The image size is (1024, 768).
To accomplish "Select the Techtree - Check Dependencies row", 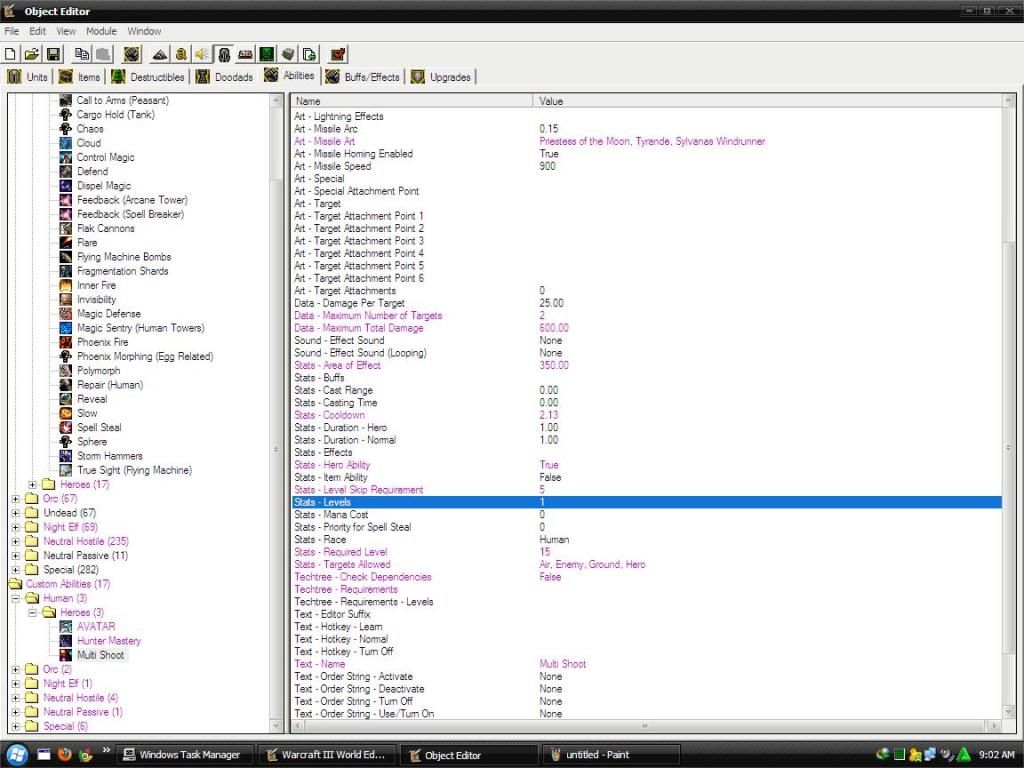I will [x=647, y=577].
